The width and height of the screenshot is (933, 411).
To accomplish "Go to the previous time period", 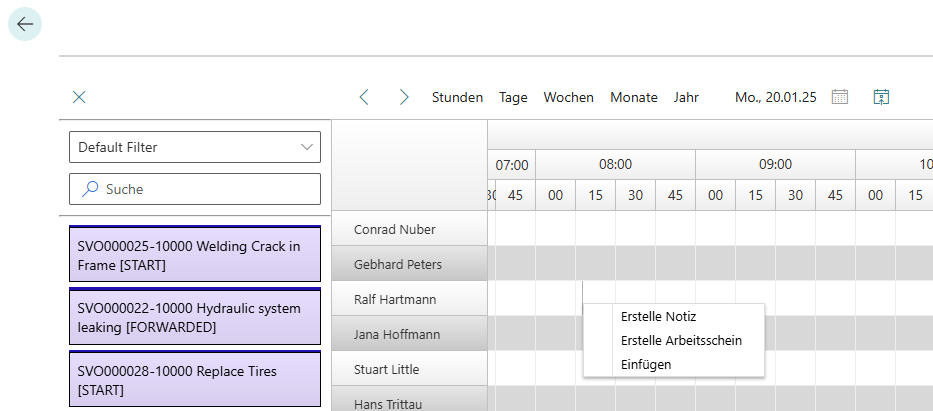I will point(364,97).
